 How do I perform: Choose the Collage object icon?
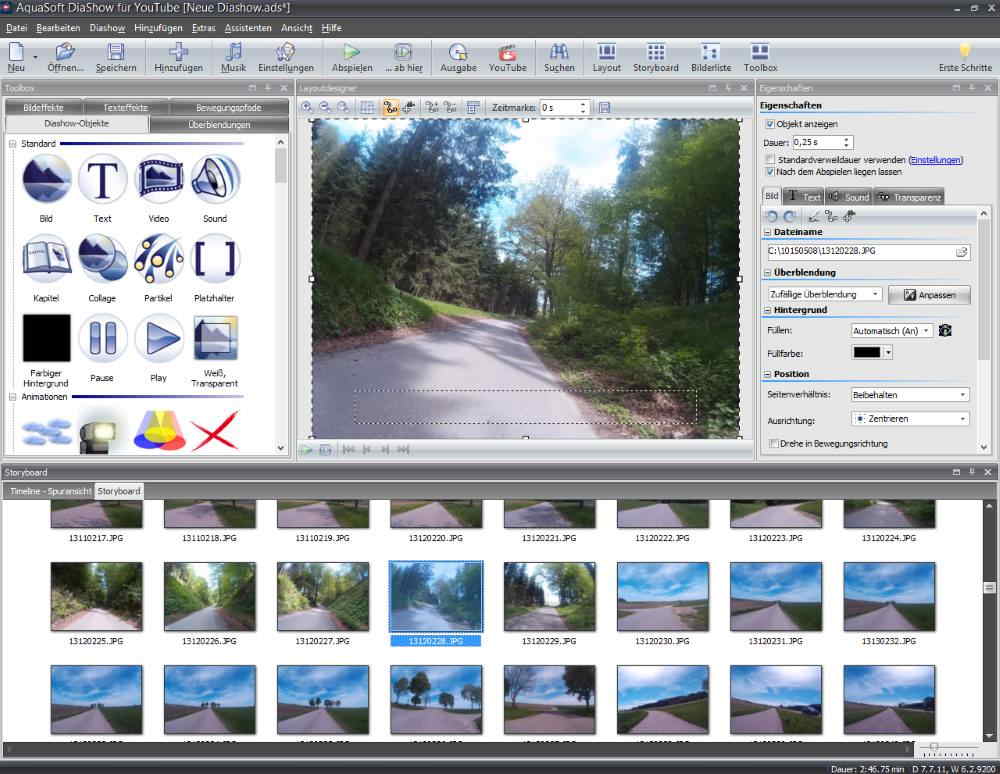102,259
